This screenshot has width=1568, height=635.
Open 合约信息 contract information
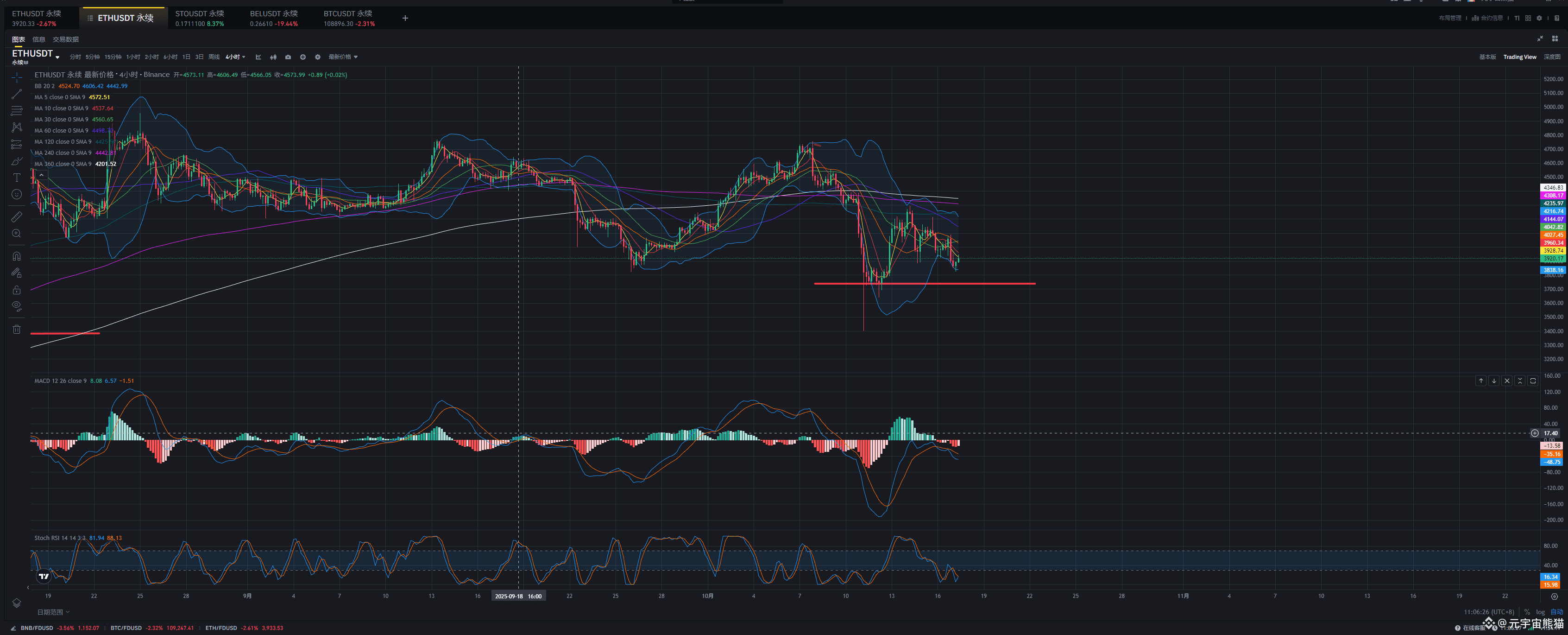[x=1487, y=18]
